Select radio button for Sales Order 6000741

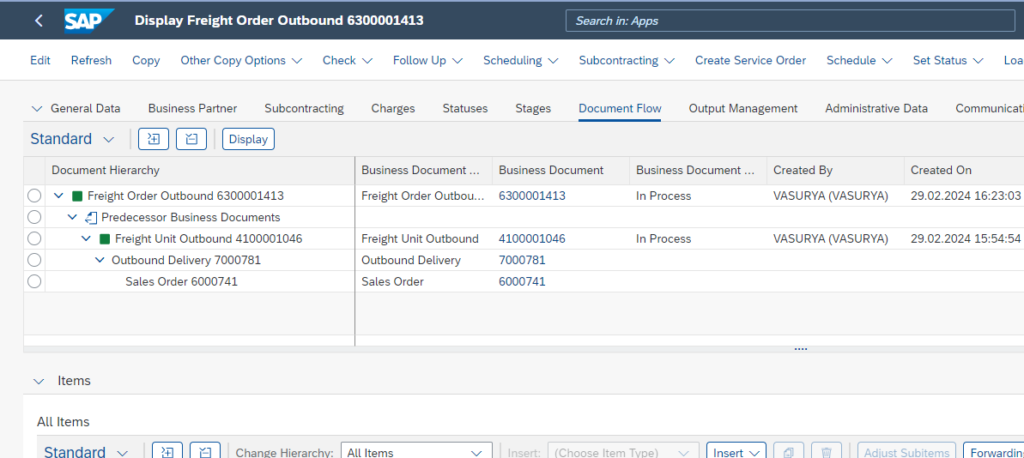point(35,282)
